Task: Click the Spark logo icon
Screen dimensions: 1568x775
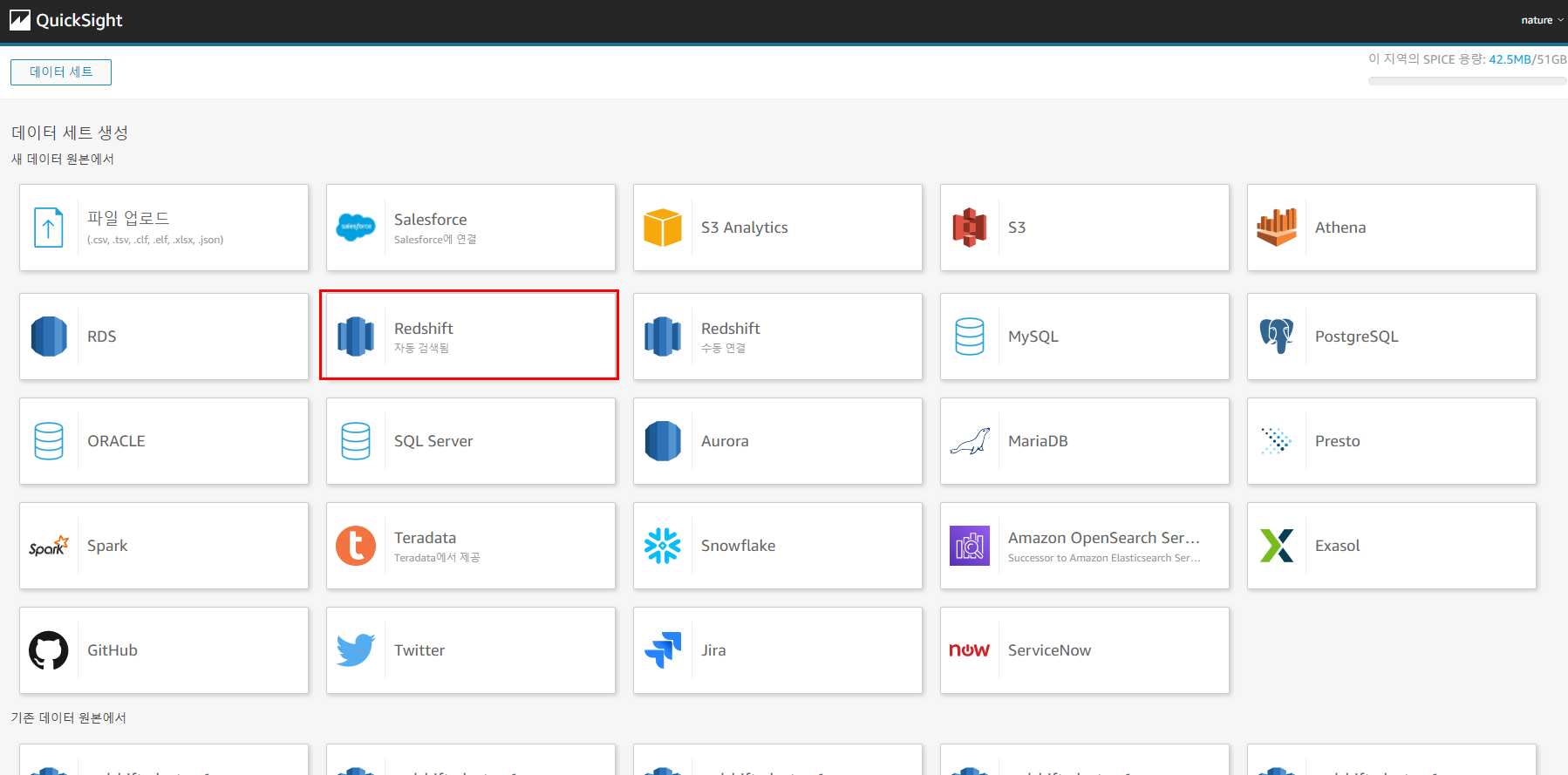Action: click(x=49, y=546)
